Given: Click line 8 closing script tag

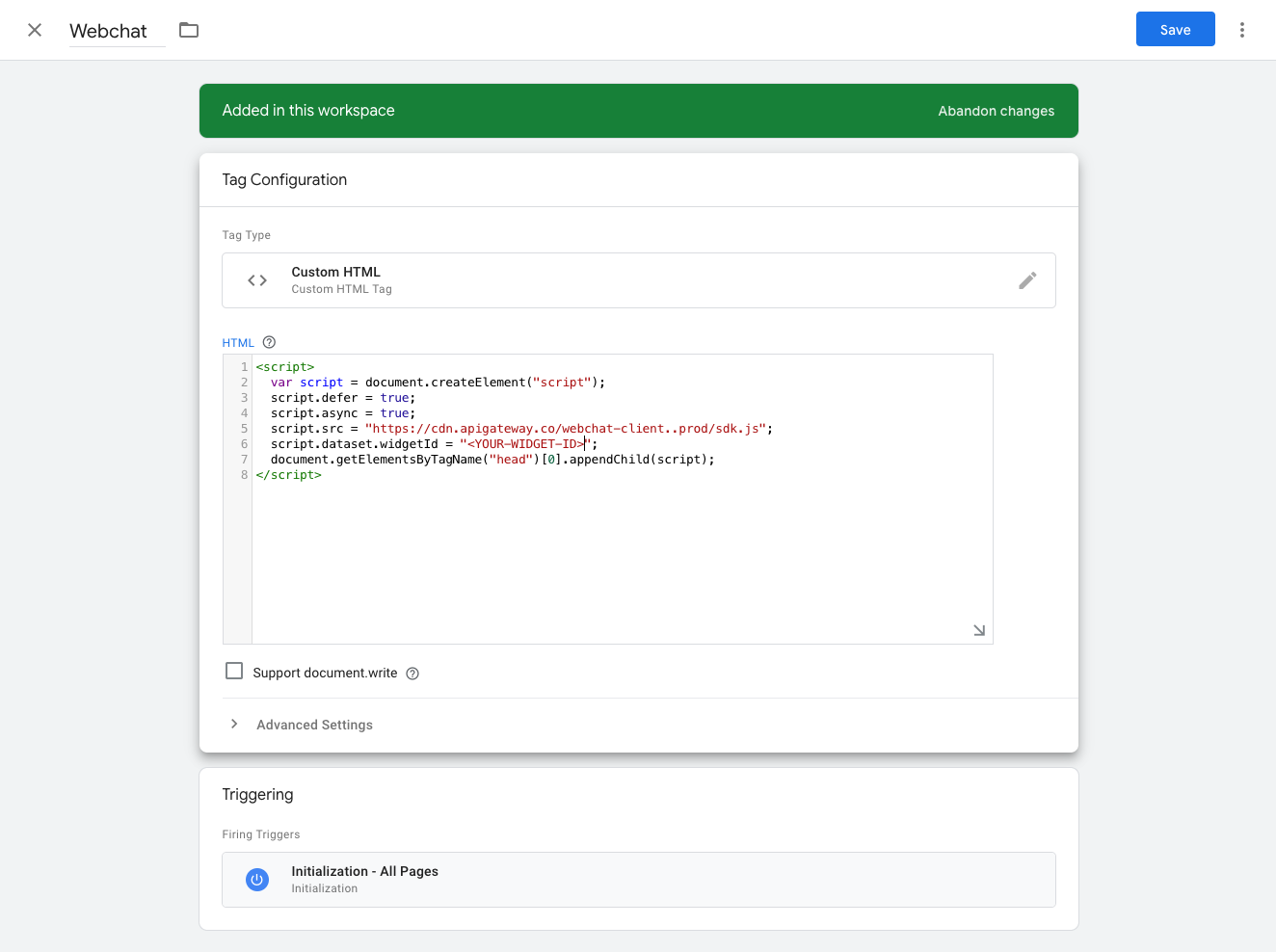Looking at the screenshot, I should tap(288, 474).
